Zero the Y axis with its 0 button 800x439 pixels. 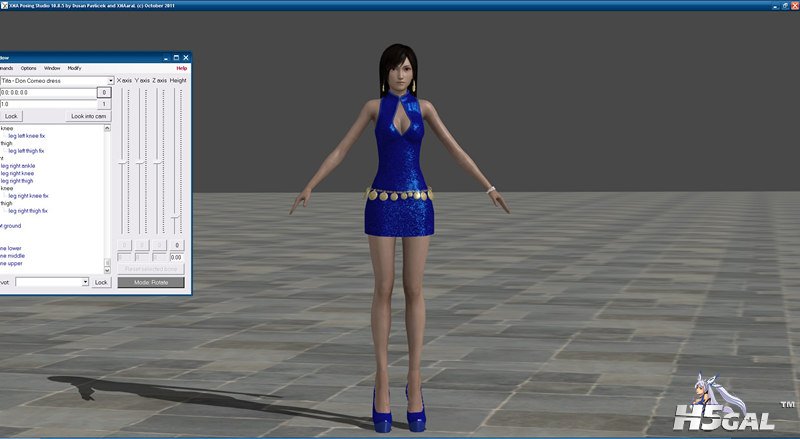(142, 245)
